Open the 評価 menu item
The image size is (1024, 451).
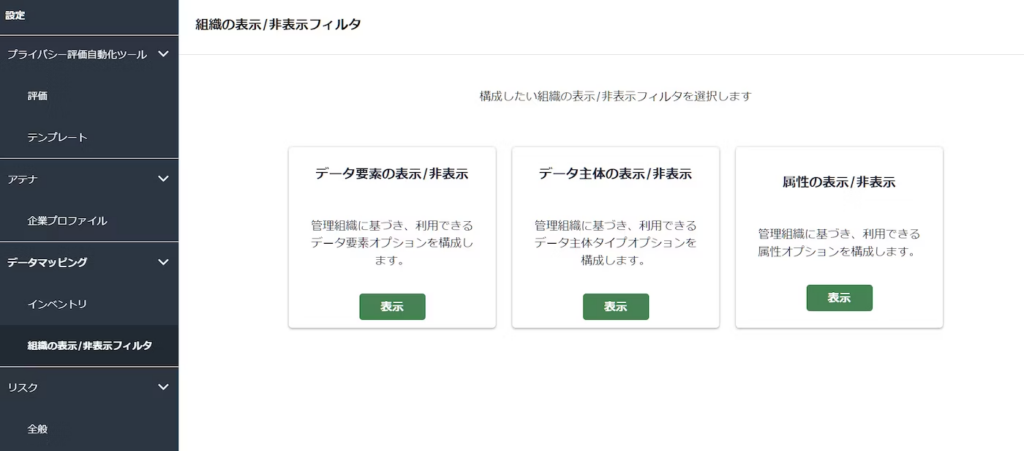tap(38, 96)
